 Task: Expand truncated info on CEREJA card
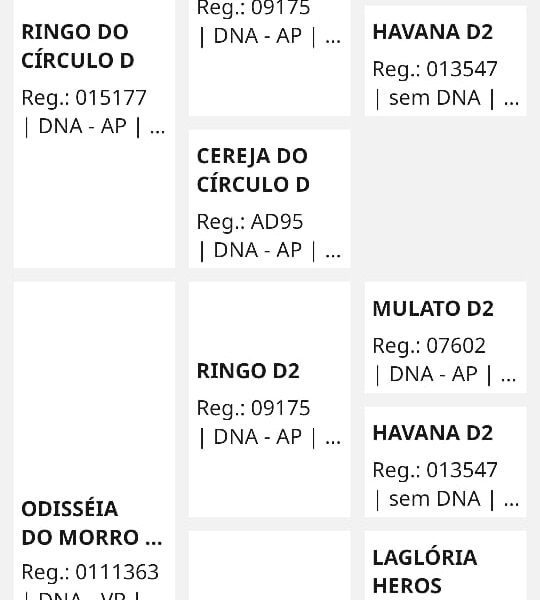[x=333, y=251]
